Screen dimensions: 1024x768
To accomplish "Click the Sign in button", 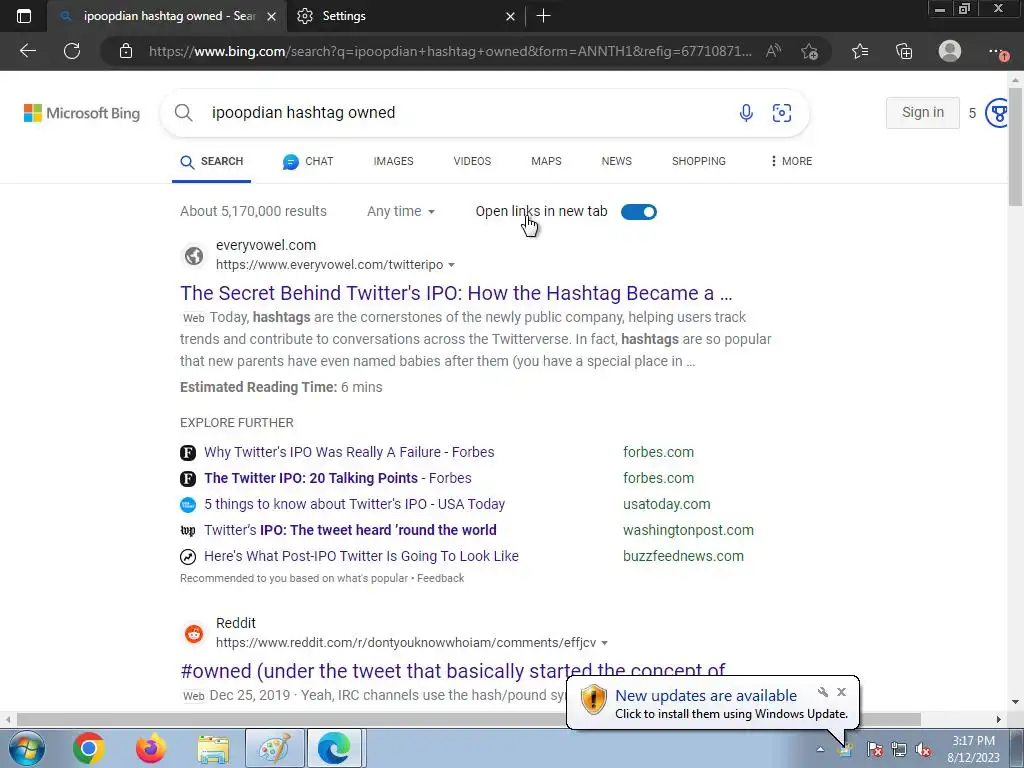I will click(923, 112).
